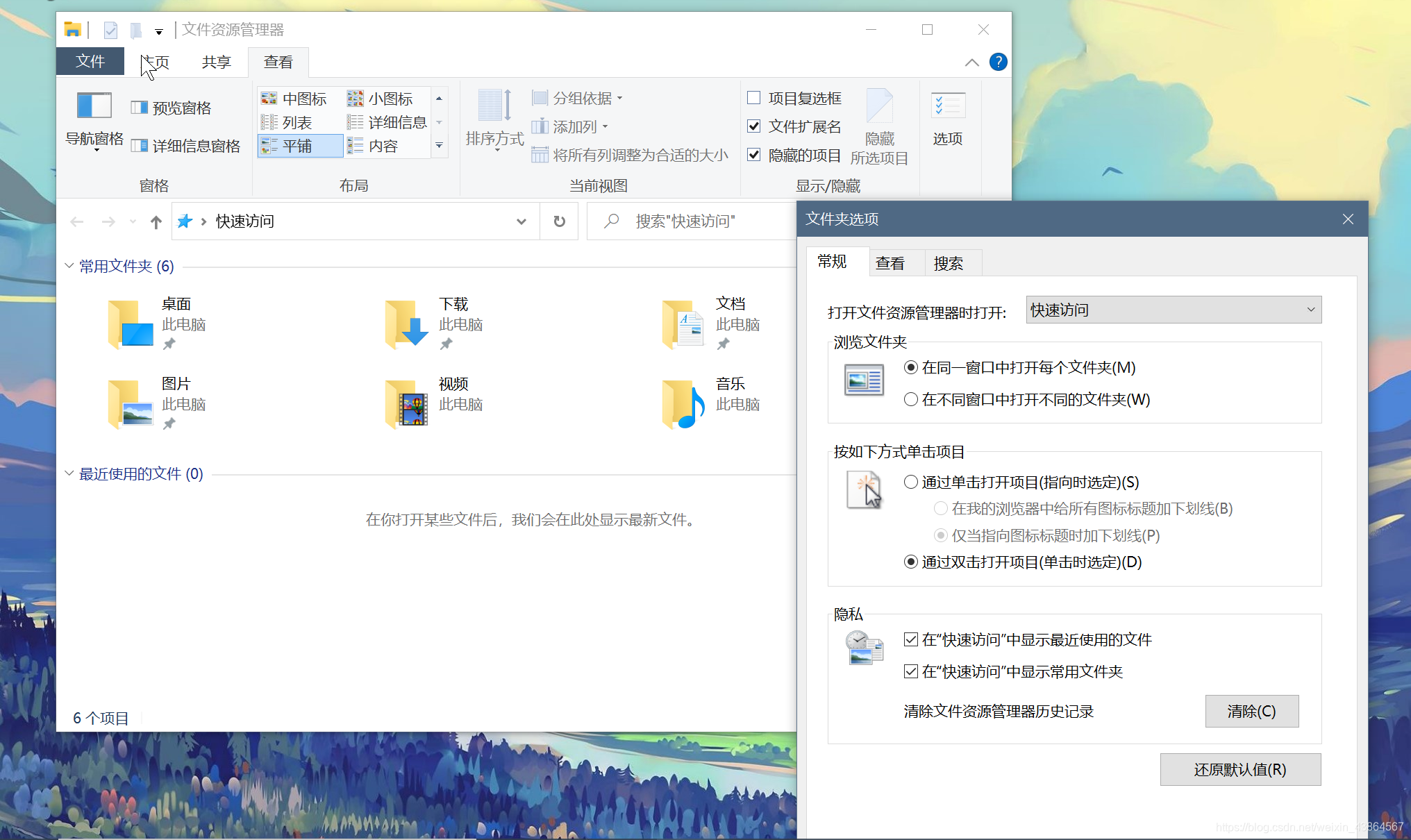Select Tiles (平铺) layout
The height and width of the screenshot is (840, 1411).
tap(300, 146)
